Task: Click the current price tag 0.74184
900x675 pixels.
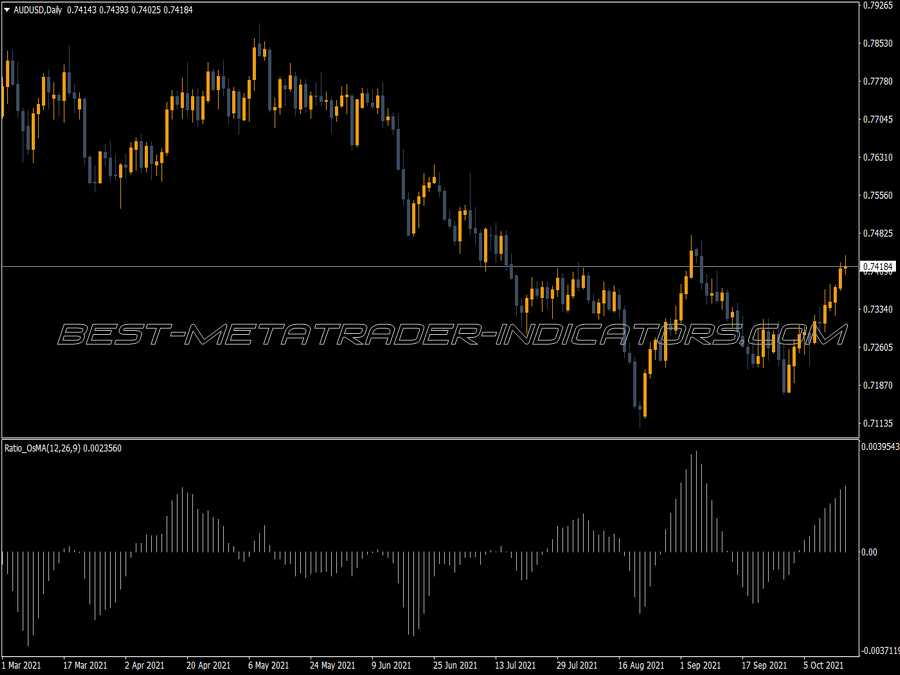Action: (x=878, y=266)
